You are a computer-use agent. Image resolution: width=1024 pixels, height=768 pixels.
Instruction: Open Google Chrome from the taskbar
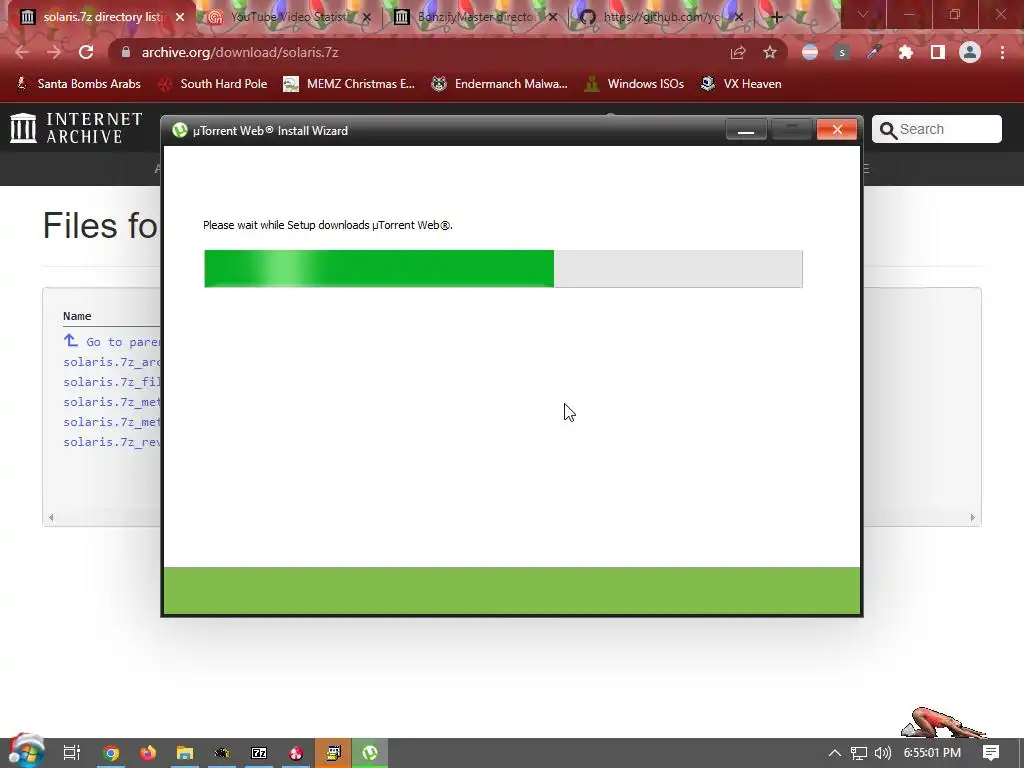click(111, 754)
